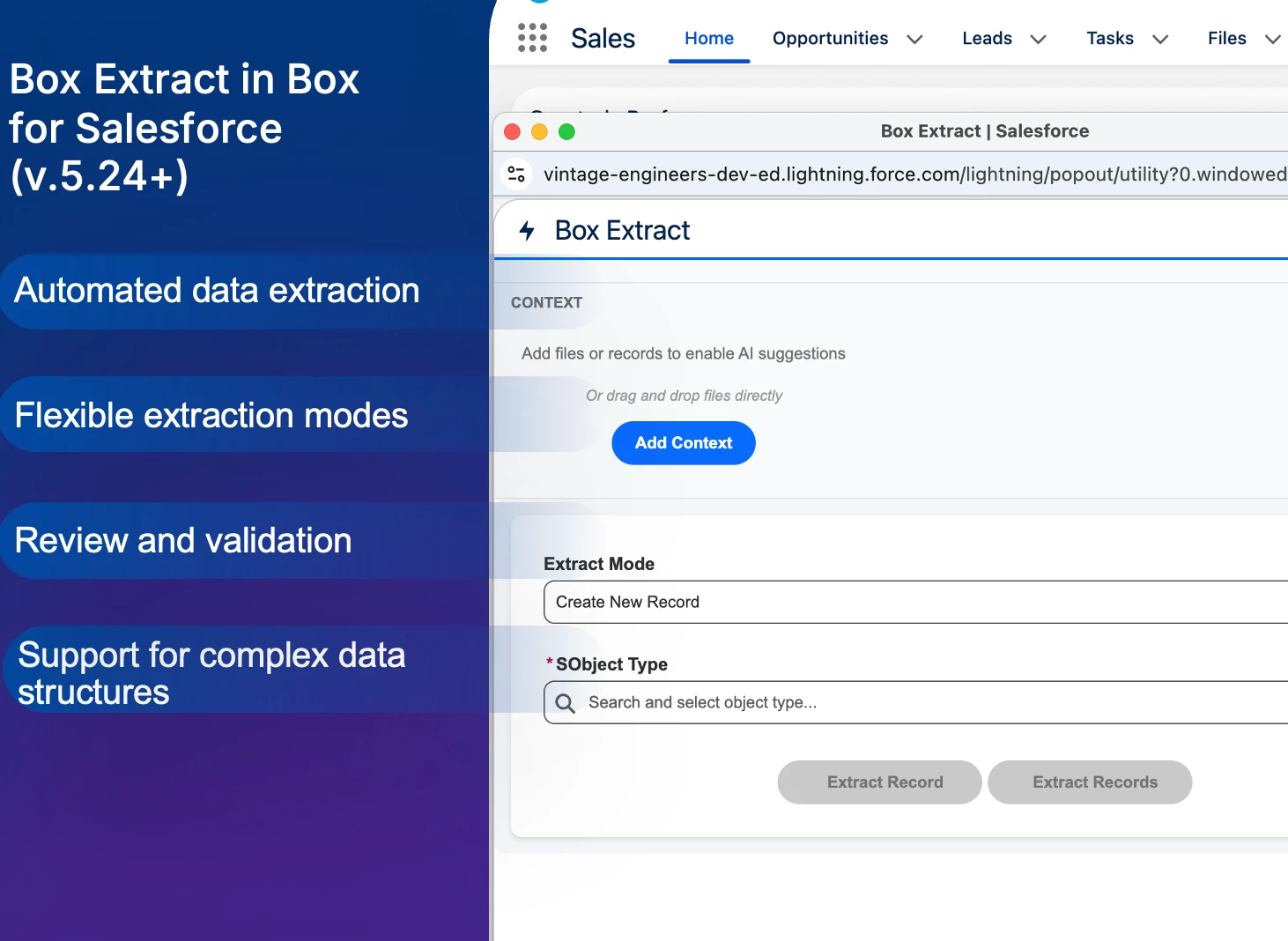Expand the Leads dropdown chevron
This screenshot has width=1288, height=941.
(x=1038, y=39)
